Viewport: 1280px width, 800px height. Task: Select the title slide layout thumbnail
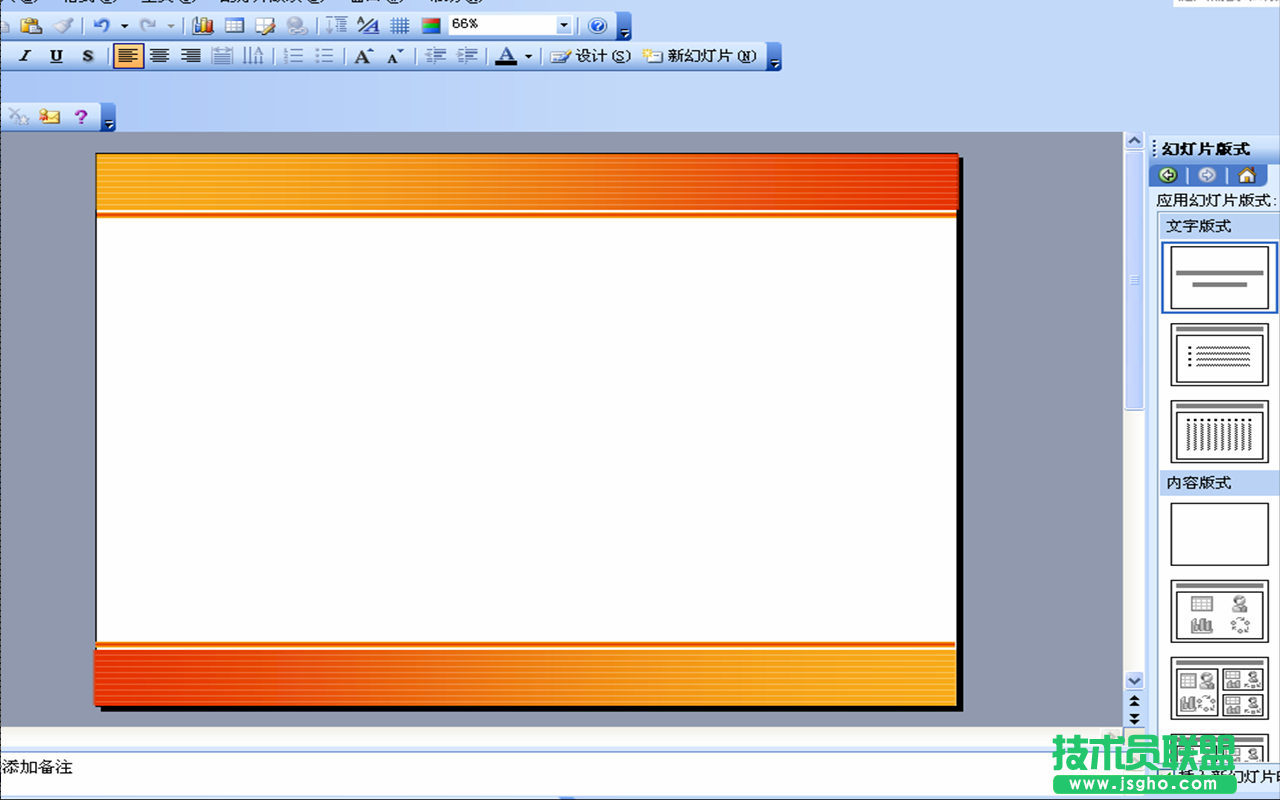point(1219,278)
